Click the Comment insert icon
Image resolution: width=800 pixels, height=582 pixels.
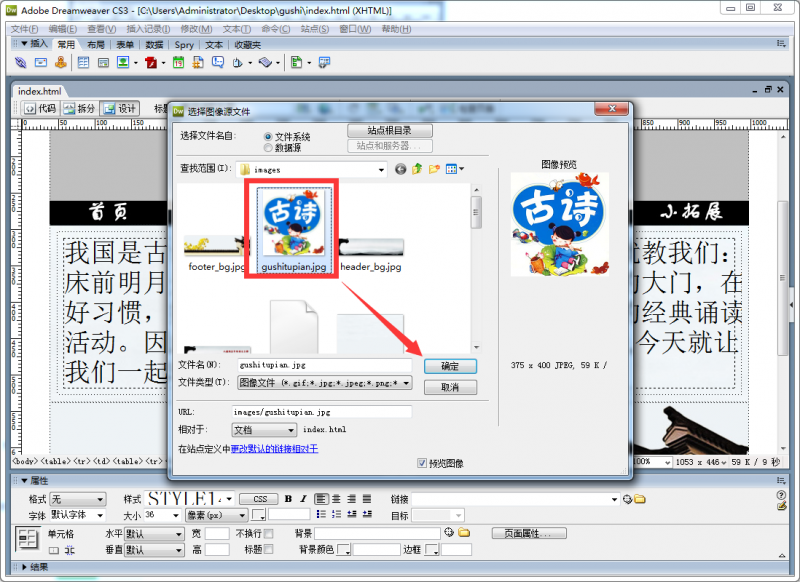pos(218,63)
